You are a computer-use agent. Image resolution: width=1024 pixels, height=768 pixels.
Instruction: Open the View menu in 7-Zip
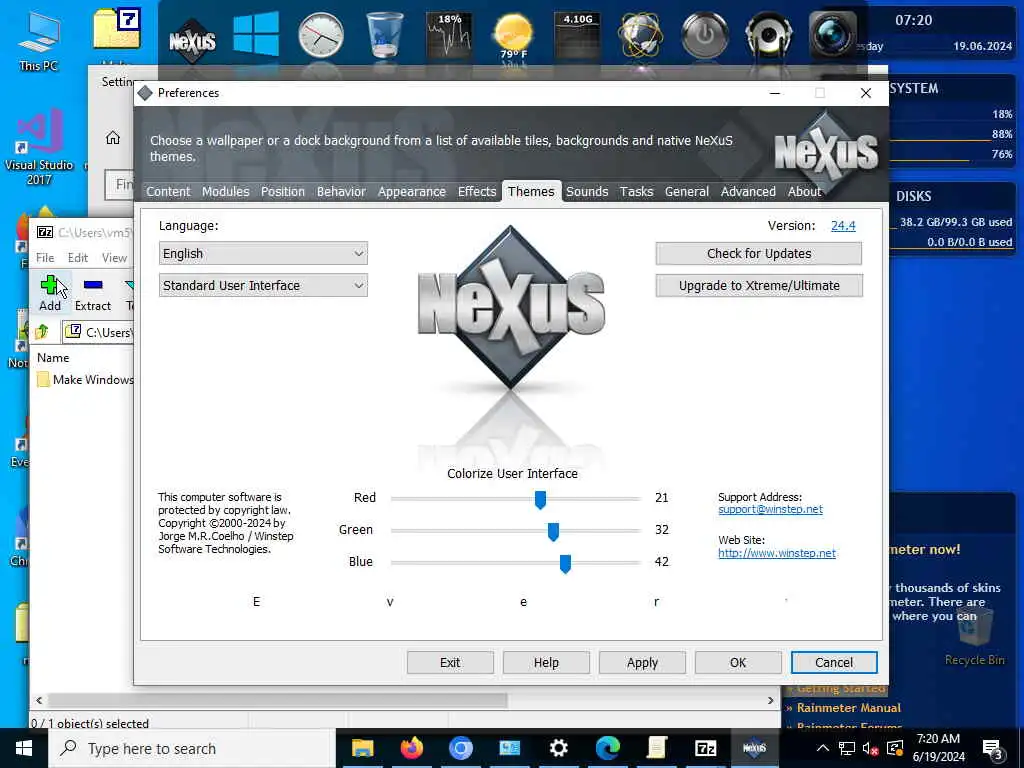(x=114, y=257)
